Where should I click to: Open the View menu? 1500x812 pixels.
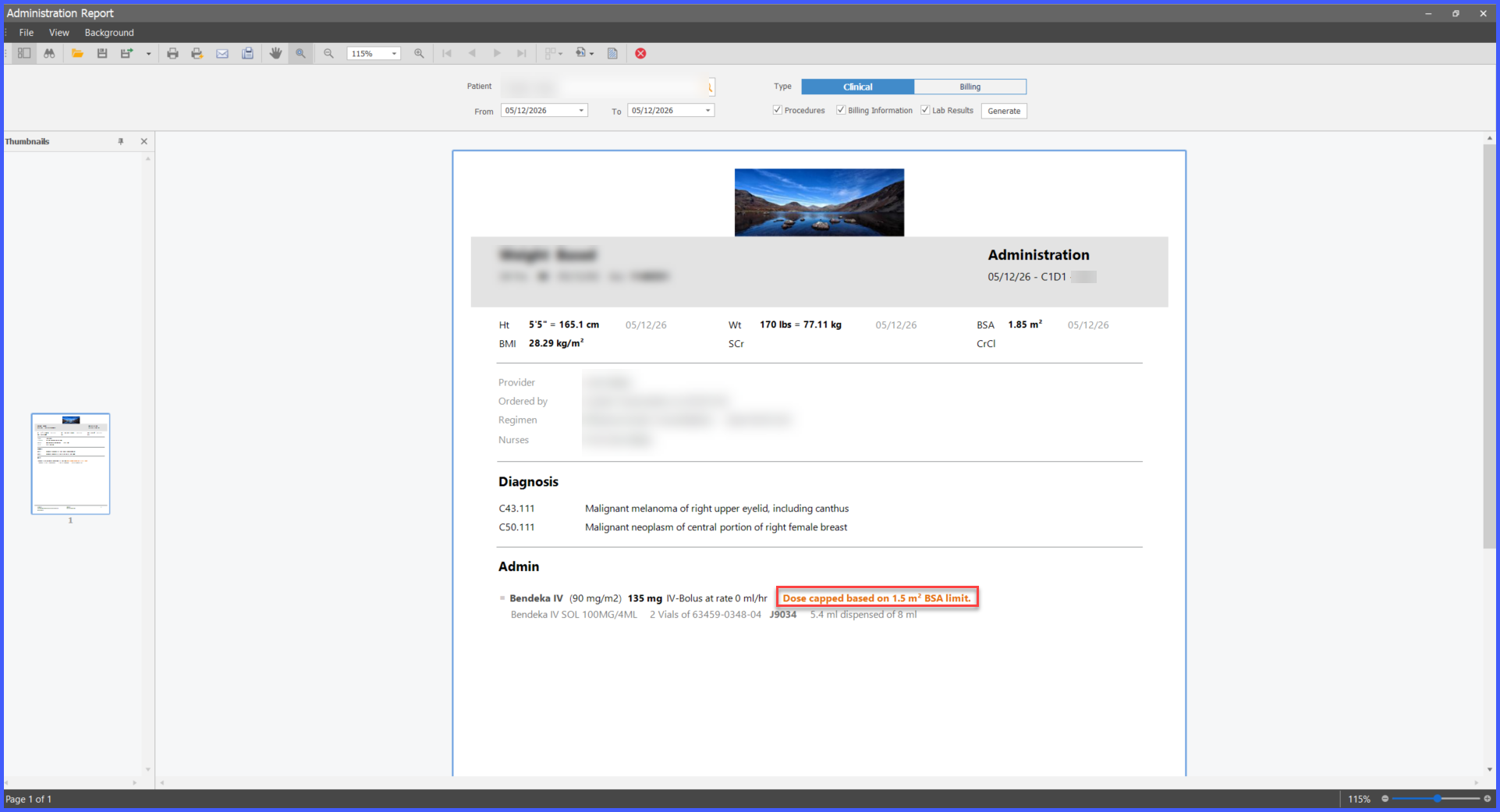pyautogui.click(x=59, y=33)
